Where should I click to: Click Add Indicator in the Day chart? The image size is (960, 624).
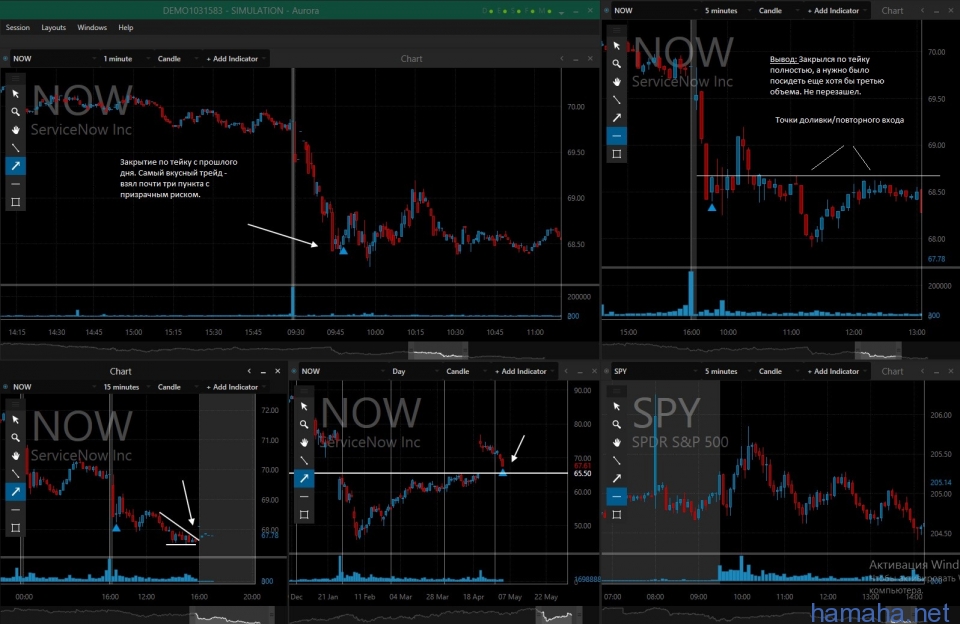(x=523, y=371)
